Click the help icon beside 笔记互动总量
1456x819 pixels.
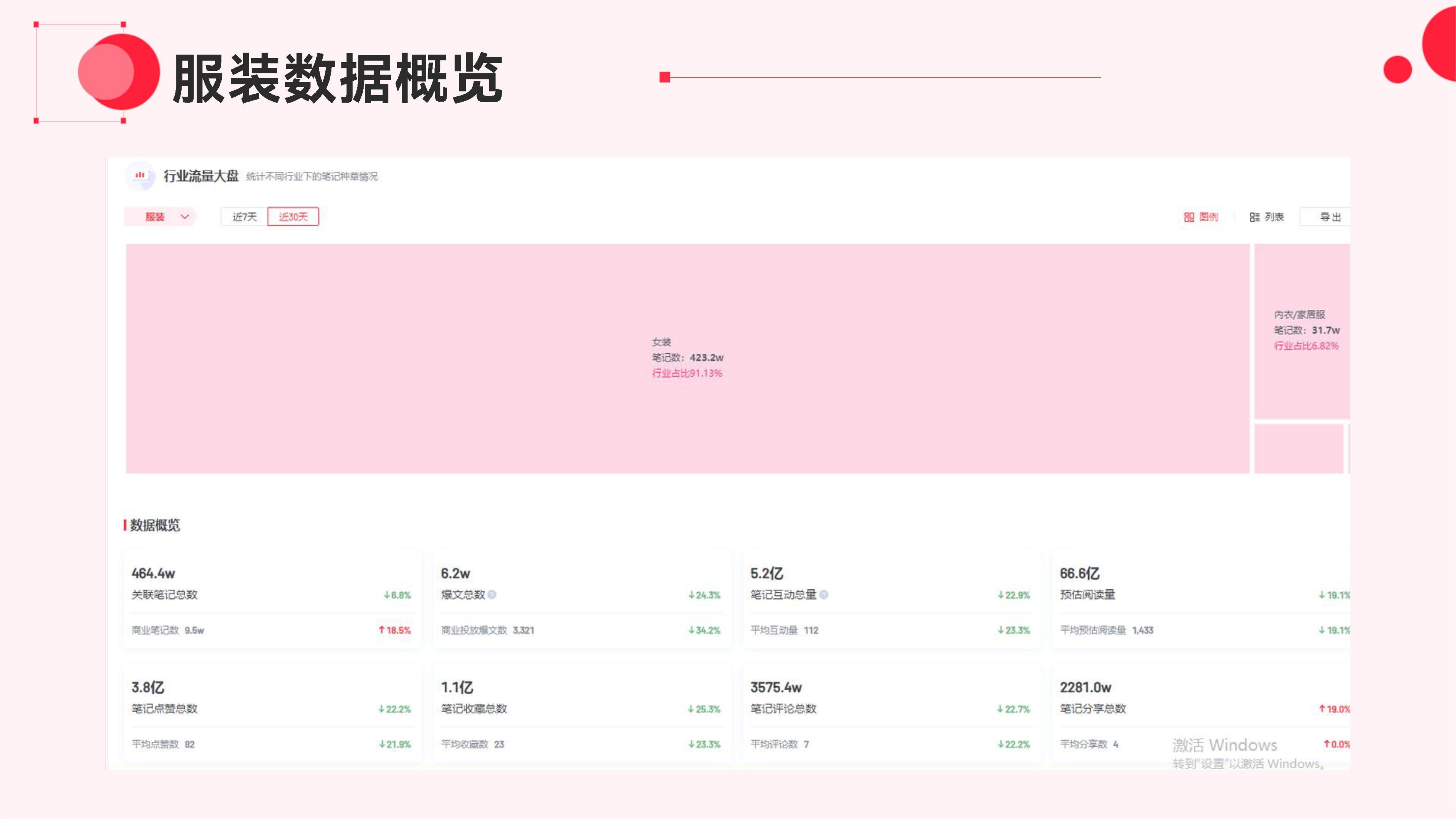pos(824,595)
